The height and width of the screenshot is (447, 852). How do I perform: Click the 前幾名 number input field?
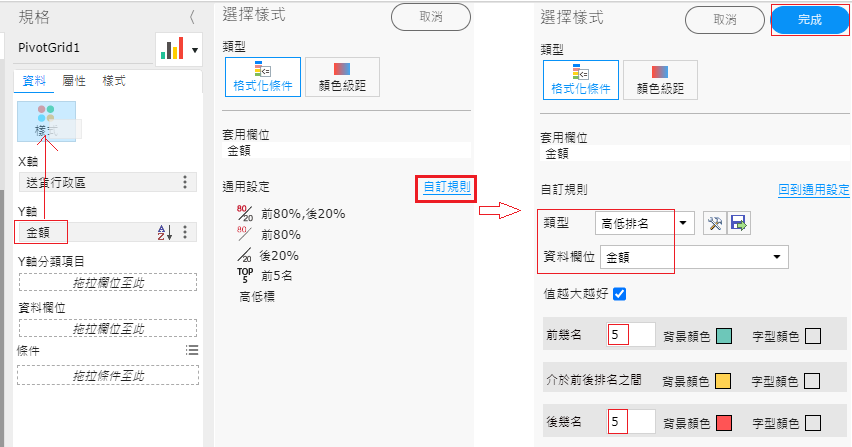click(631, 335)
